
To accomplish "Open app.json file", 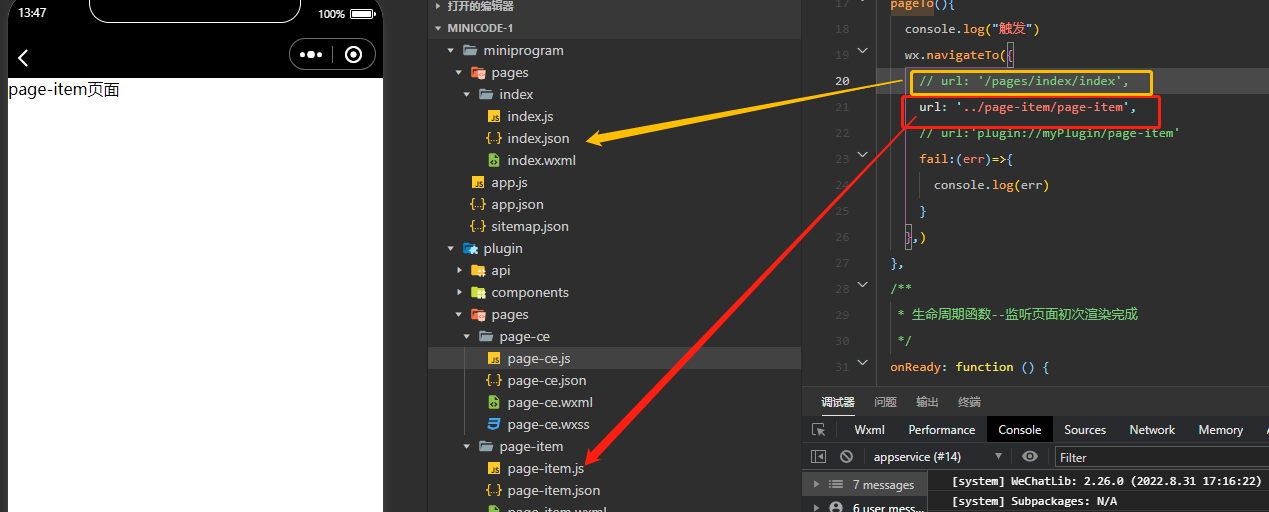I will (x=517, y=204).
